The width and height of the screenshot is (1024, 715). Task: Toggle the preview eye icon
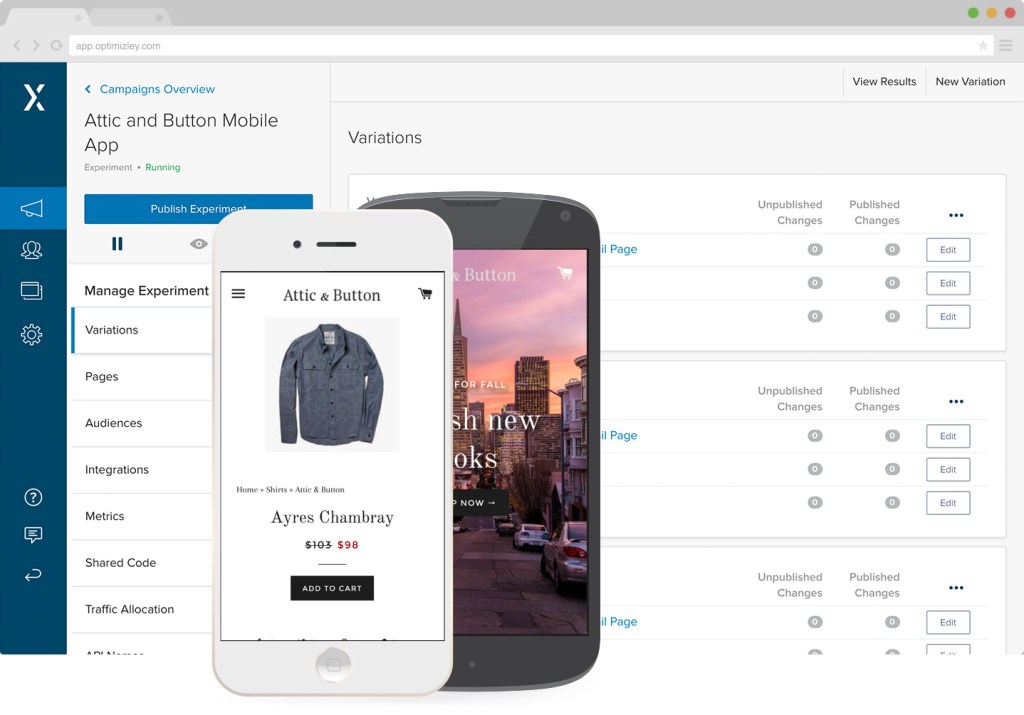199,244
